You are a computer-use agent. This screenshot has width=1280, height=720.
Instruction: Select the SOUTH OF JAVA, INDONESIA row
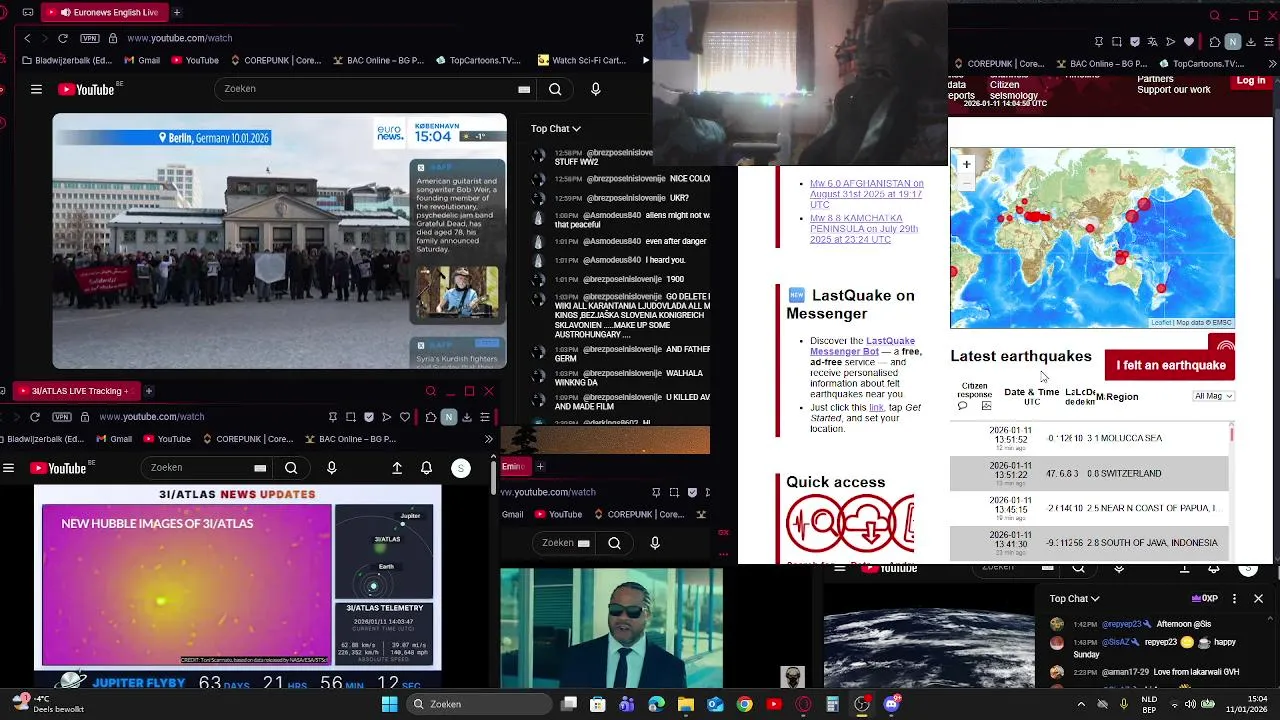coord(1089,543)
